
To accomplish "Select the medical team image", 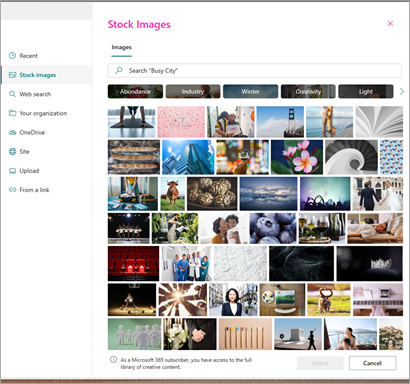I will (x=186, y=263).
